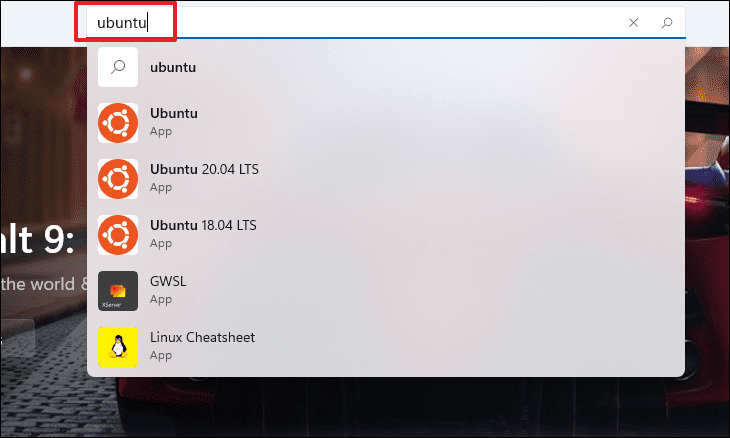This screenshot has width=730, height=438.
Task: Click the 'App' label under Linux Cheatsheet
Action: click(161, 356)
